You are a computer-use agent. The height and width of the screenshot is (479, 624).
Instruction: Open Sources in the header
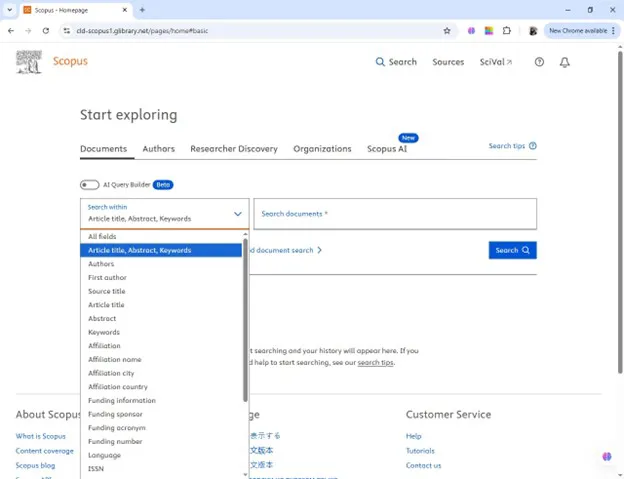(448, 62)
